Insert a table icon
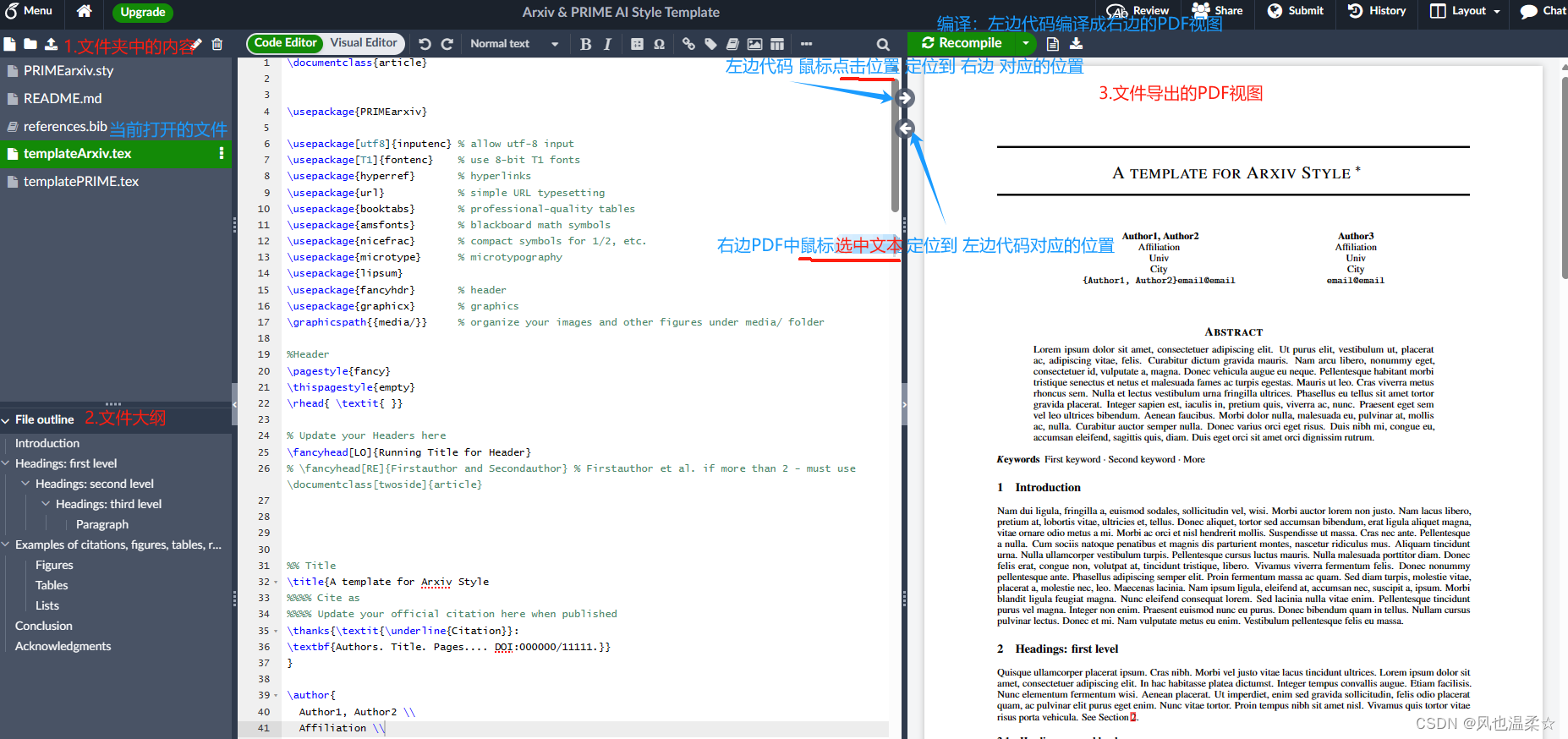This screenshot has width=1568, height=739. [777, 44]
